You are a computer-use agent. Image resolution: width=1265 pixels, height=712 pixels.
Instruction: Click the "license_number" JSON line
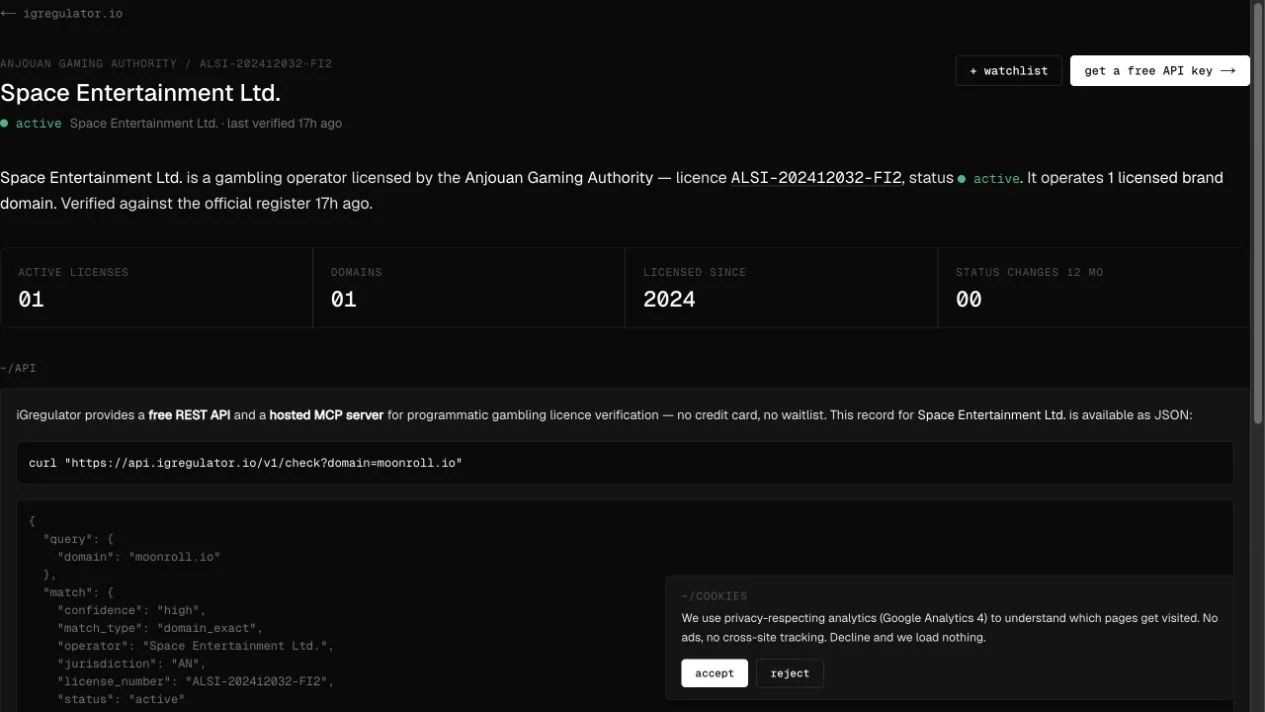coord(195,682)
